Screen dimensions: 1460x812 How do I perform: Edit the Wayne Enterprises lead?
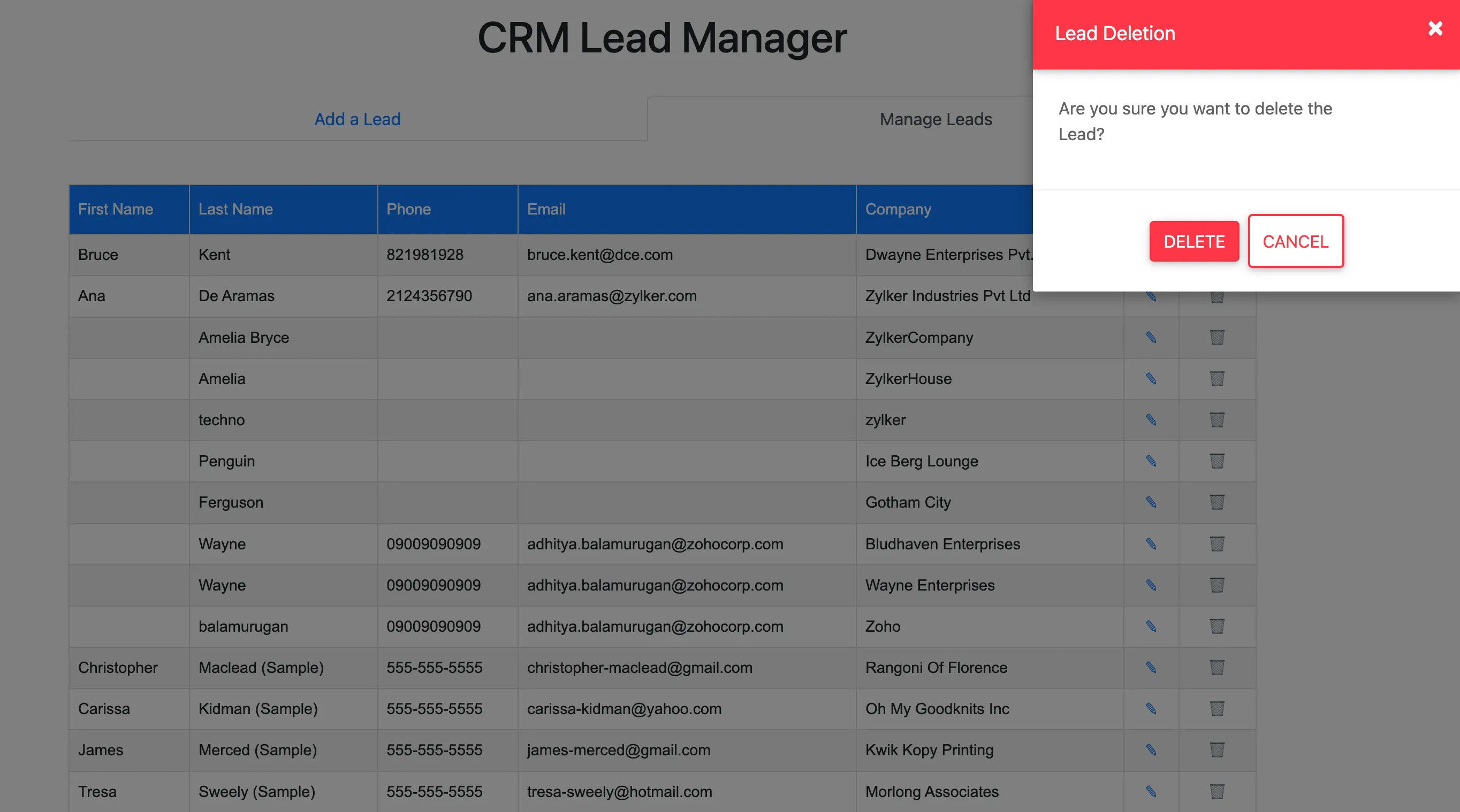[x=1151, y=585]
